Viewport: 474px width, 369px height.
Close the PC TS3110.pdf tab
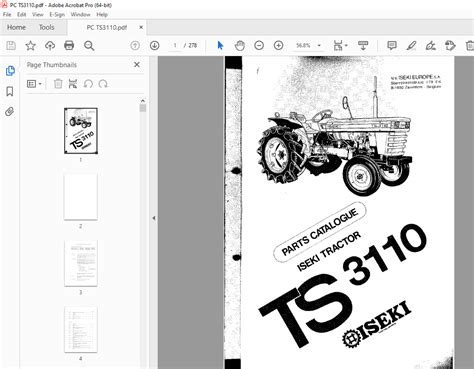(141, 27)
